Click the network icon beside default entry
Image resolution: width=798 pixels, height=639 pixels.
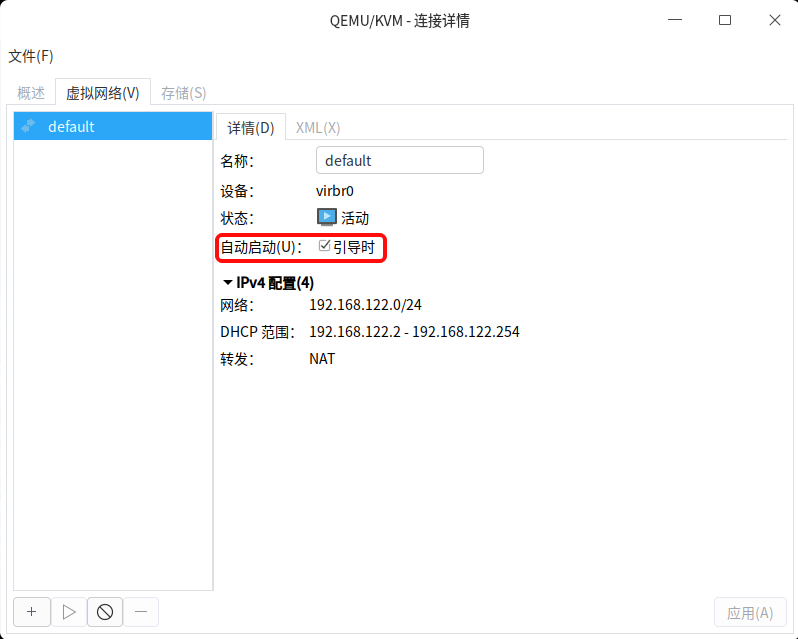(x=28, y=126)
